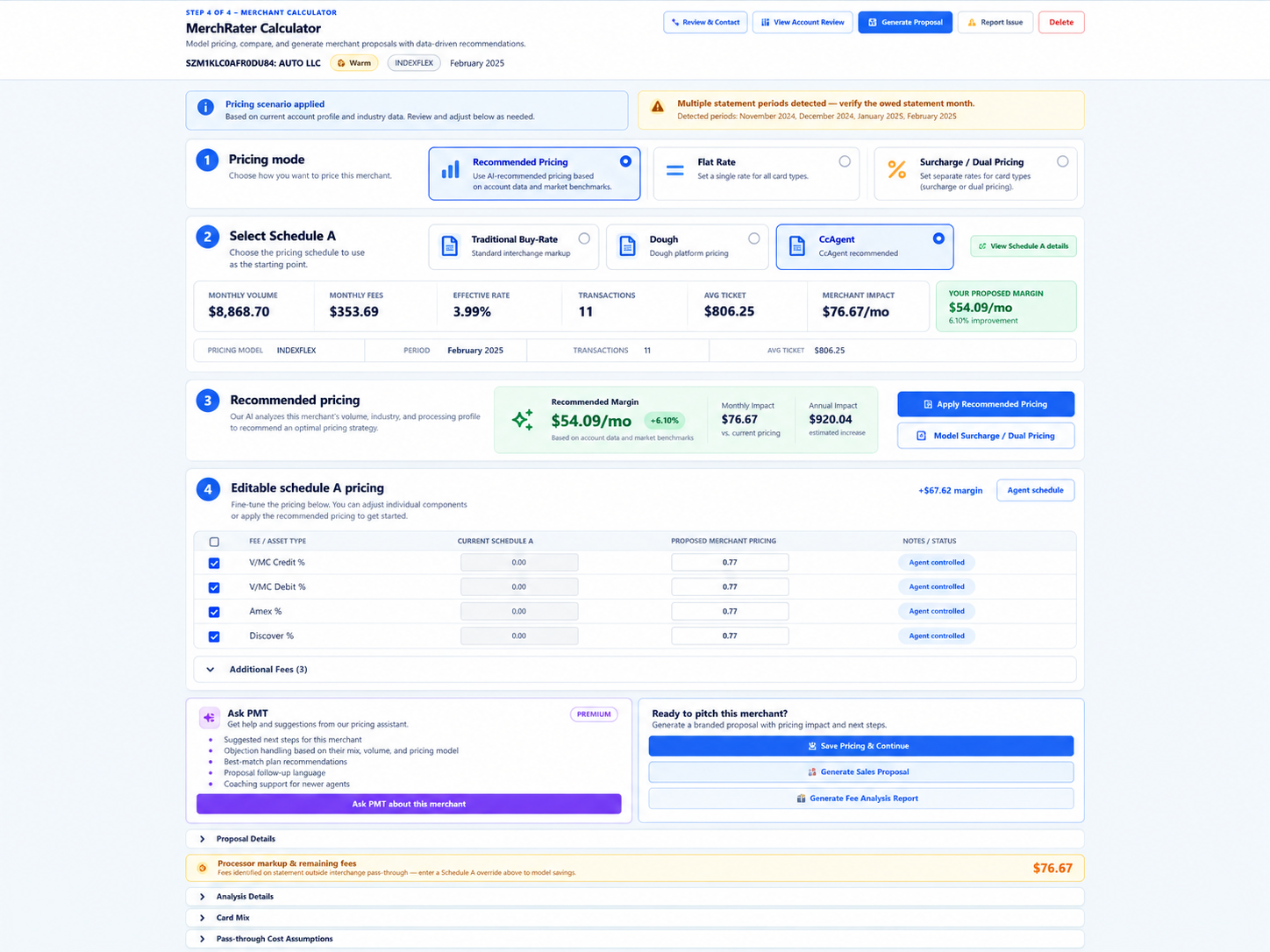The width and height of the screenshot is (1270, 952).
Task: Click the processor markup circle icon
Action: (203, 868)
